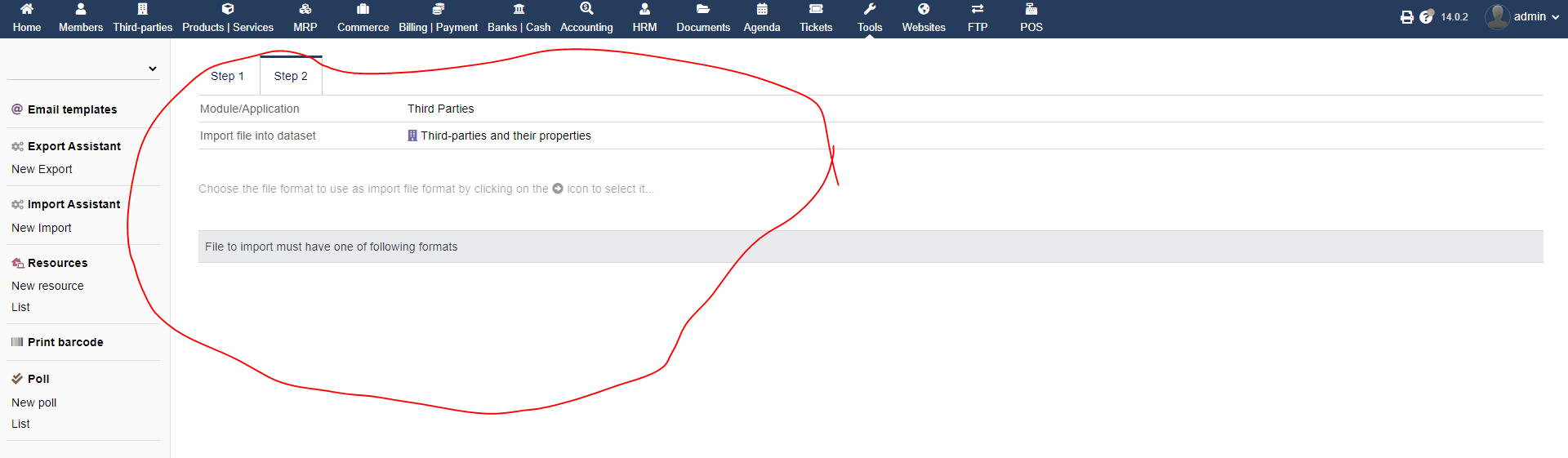Open the Print barcode sidebar entry
Screen dimensions: 1568x458
[x=65, y=342]
